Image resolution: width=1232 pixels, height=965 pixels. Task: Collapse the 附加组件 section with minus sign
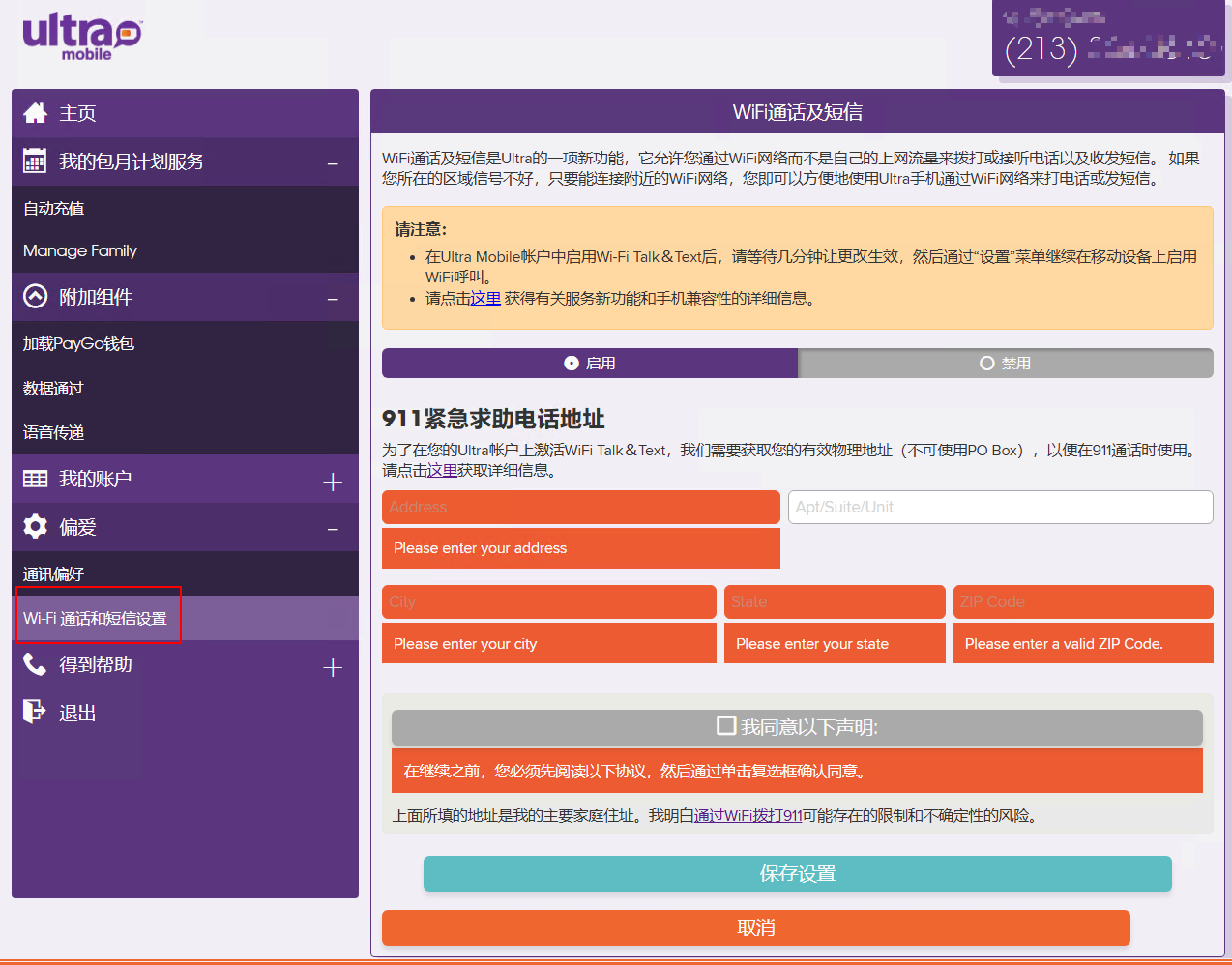333,300
